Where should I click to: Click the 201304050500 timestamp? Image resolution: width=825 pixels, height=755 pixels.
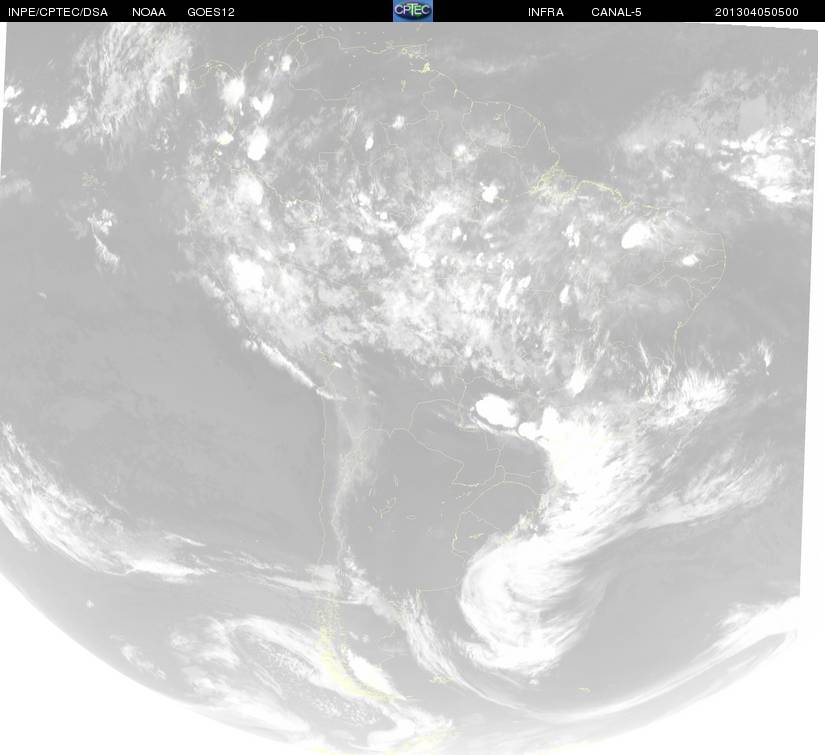click(x=757, y=12)
